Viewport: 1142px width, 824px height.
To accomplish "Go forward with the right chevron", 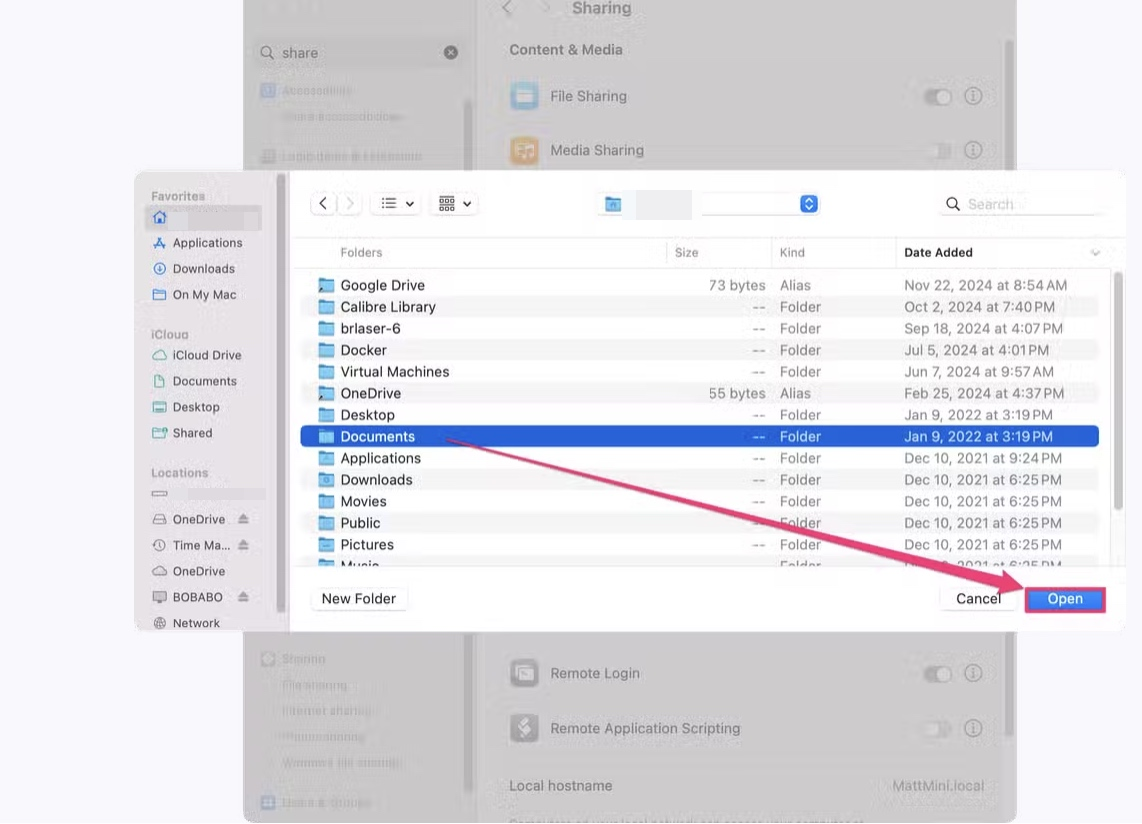I will 350,204.
